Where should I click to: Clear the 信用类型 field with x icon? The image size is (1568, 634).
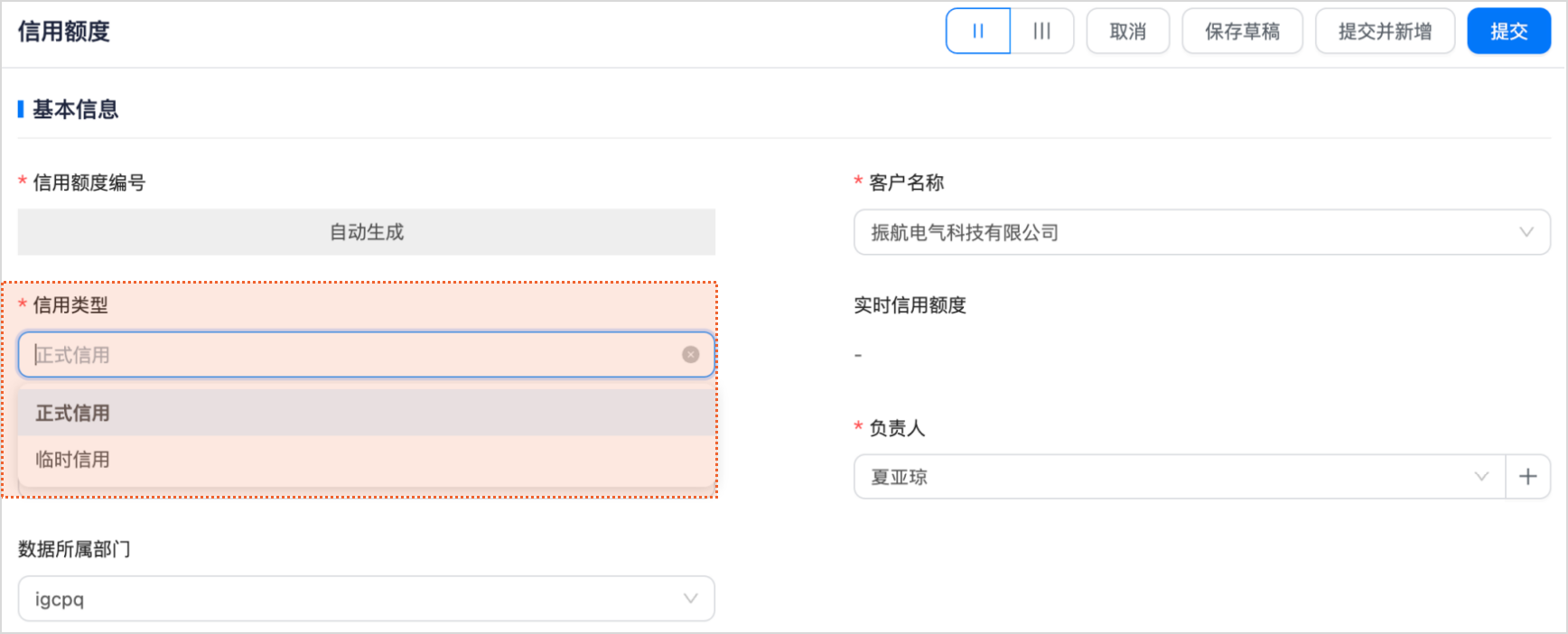click(x=691, y=355)
